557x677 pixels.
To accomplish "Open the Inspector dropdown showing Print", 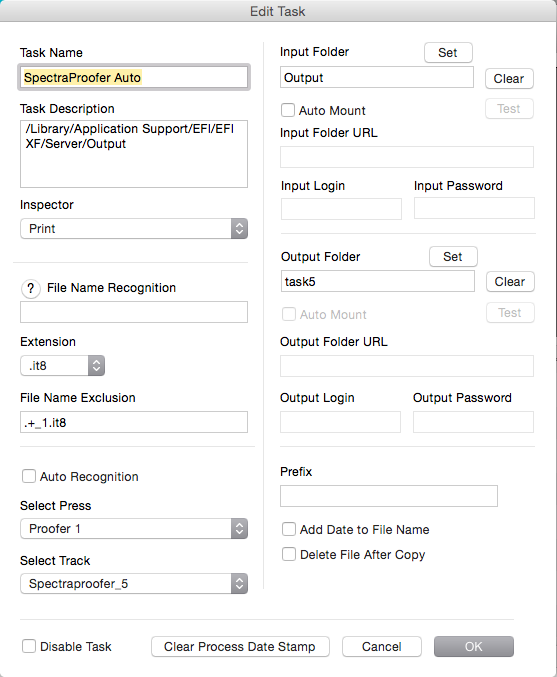I will pos(134,228).
